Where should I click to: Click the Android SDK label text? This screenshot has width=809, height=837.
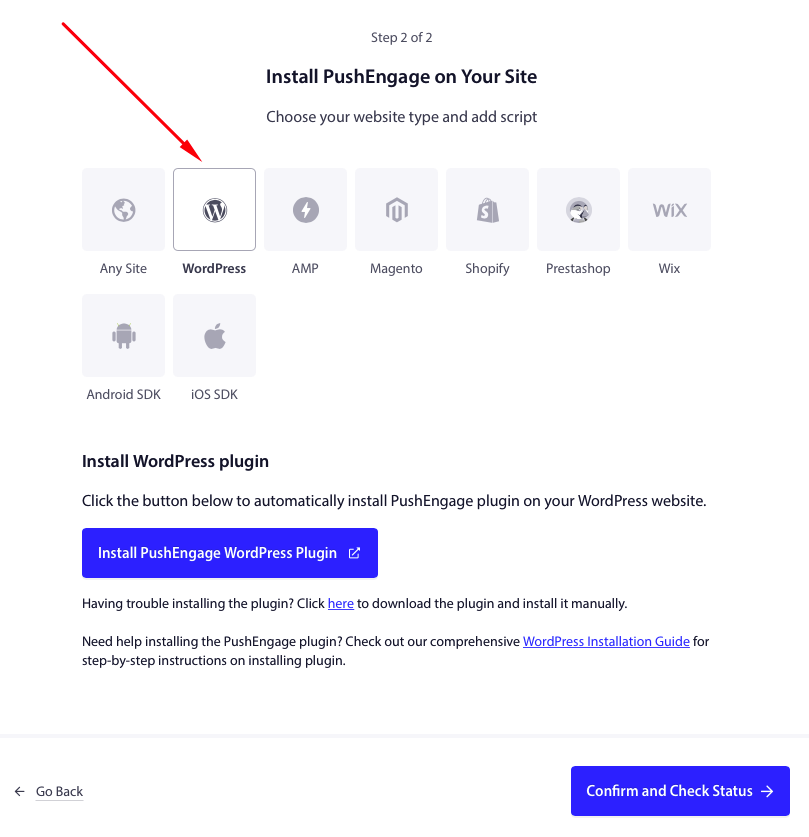point(123,395)
